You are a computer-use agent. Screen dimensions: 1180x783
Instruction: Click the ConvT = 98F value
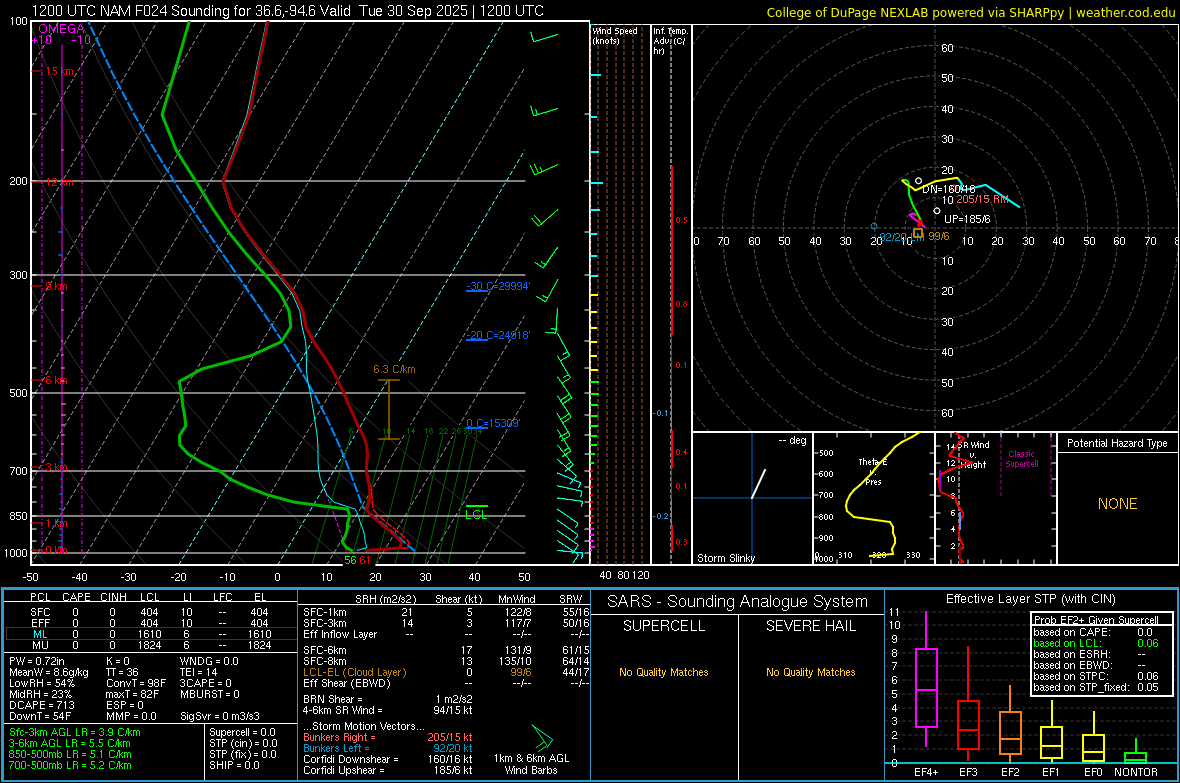click(135, 683)
